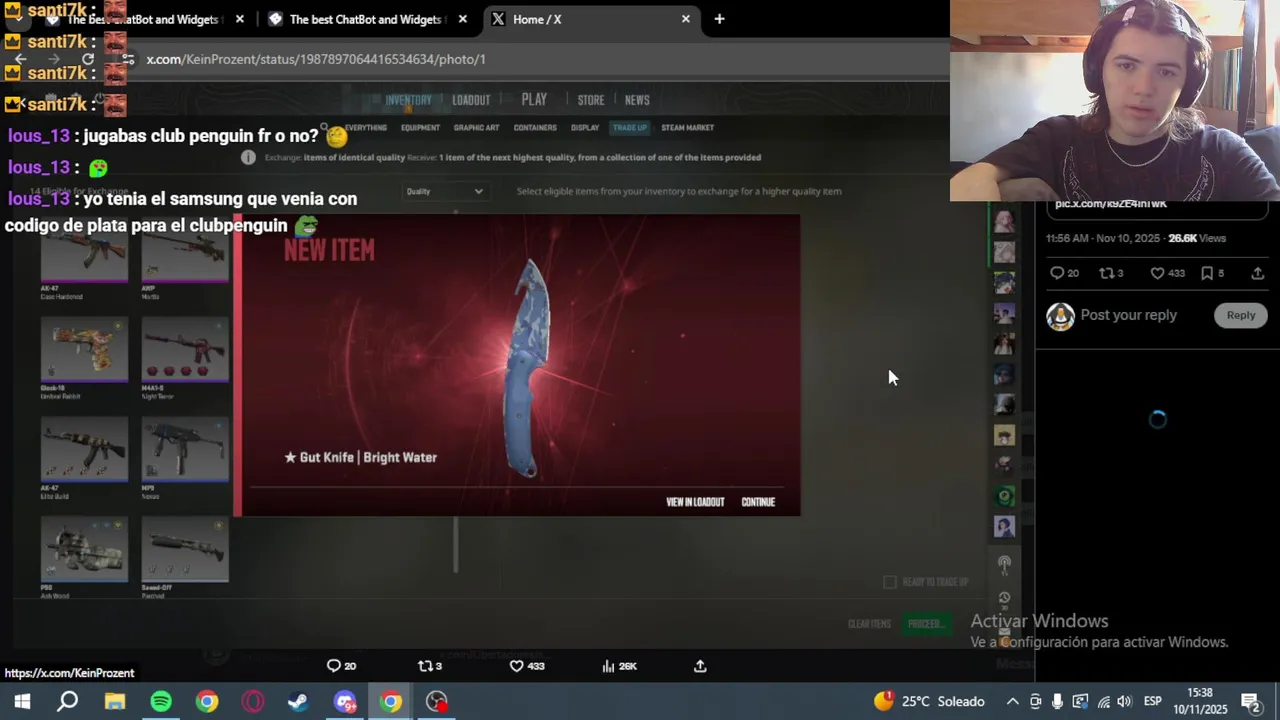Image resolution: width=1280 pixels, height=720 pixels.
Task: Repost icon showing 3 in tweet panel
Action: coord(1106,273)
